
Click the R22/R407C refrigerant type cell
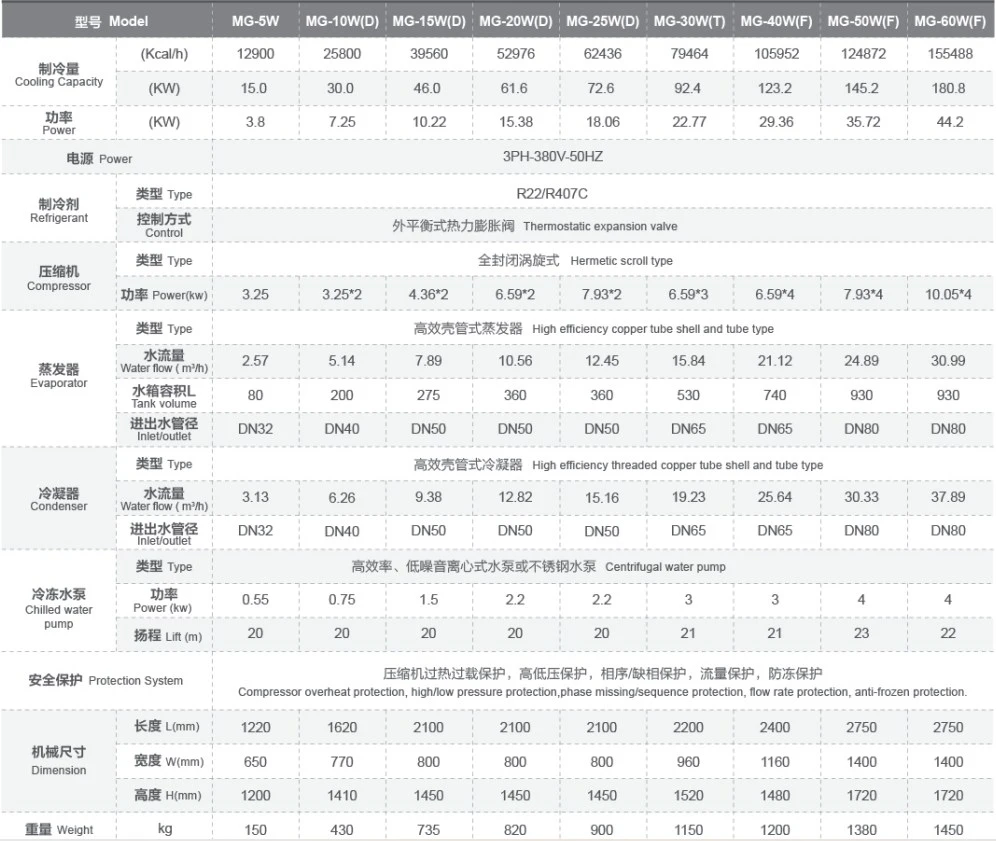(x=552, y=193)
